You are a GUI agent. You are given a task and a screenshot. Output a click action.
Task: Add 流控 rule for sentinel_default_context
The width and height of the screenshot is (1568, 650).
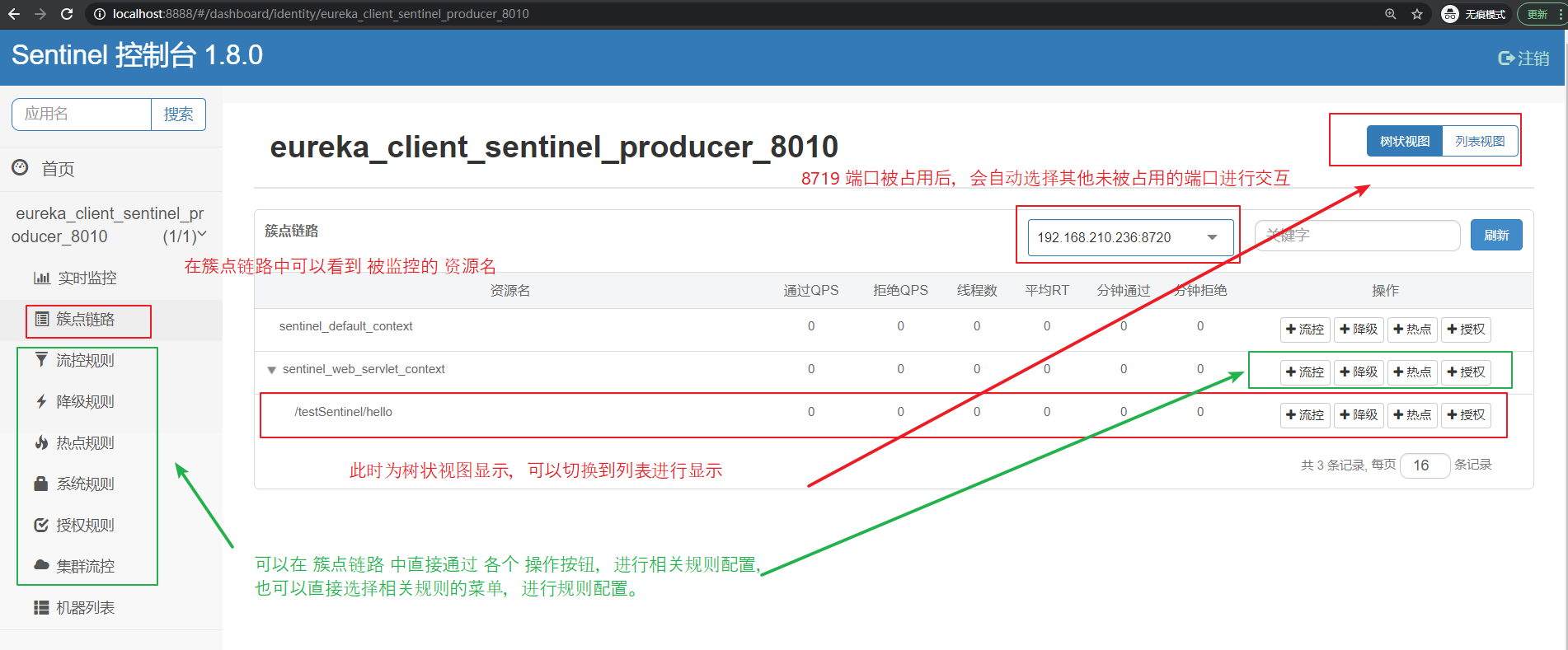(x=1305, y=330)
